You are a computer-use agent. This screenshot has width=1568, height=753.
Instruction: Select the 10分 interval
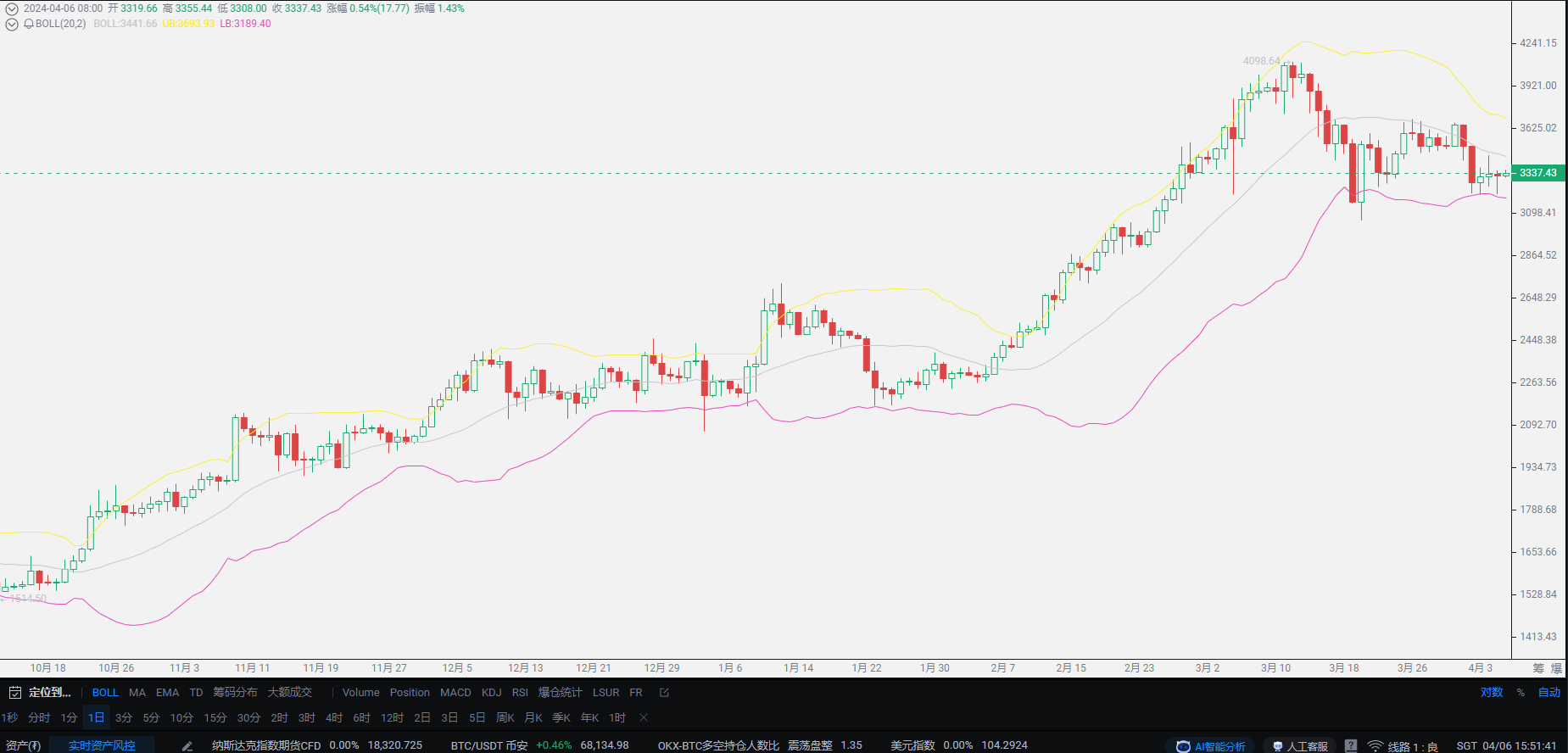click(x=181, y=717)
